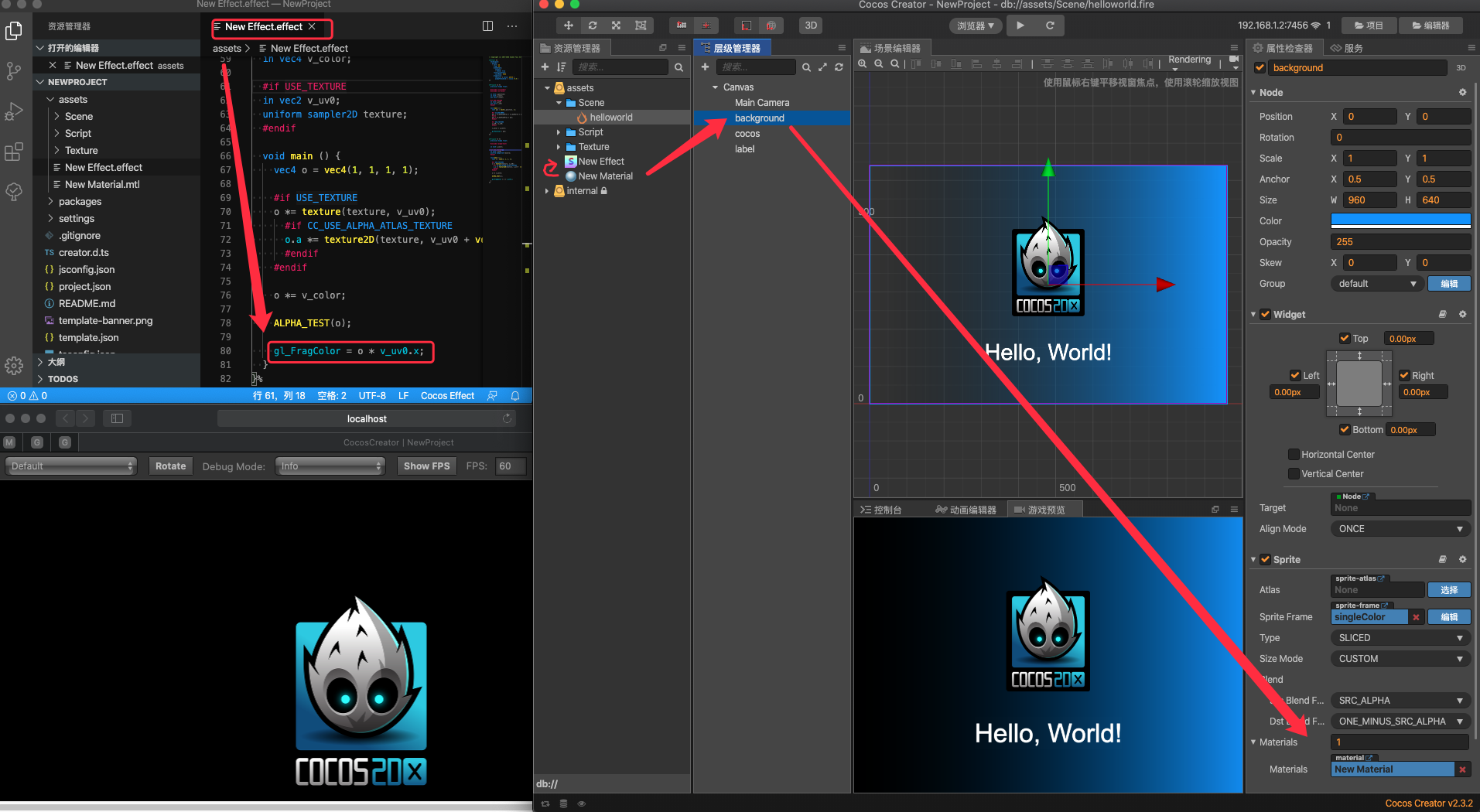Viewport: 1480px width, 812px height.
Task: Click the 编辑 button beside Sprite Frame
Action: 1449,617
